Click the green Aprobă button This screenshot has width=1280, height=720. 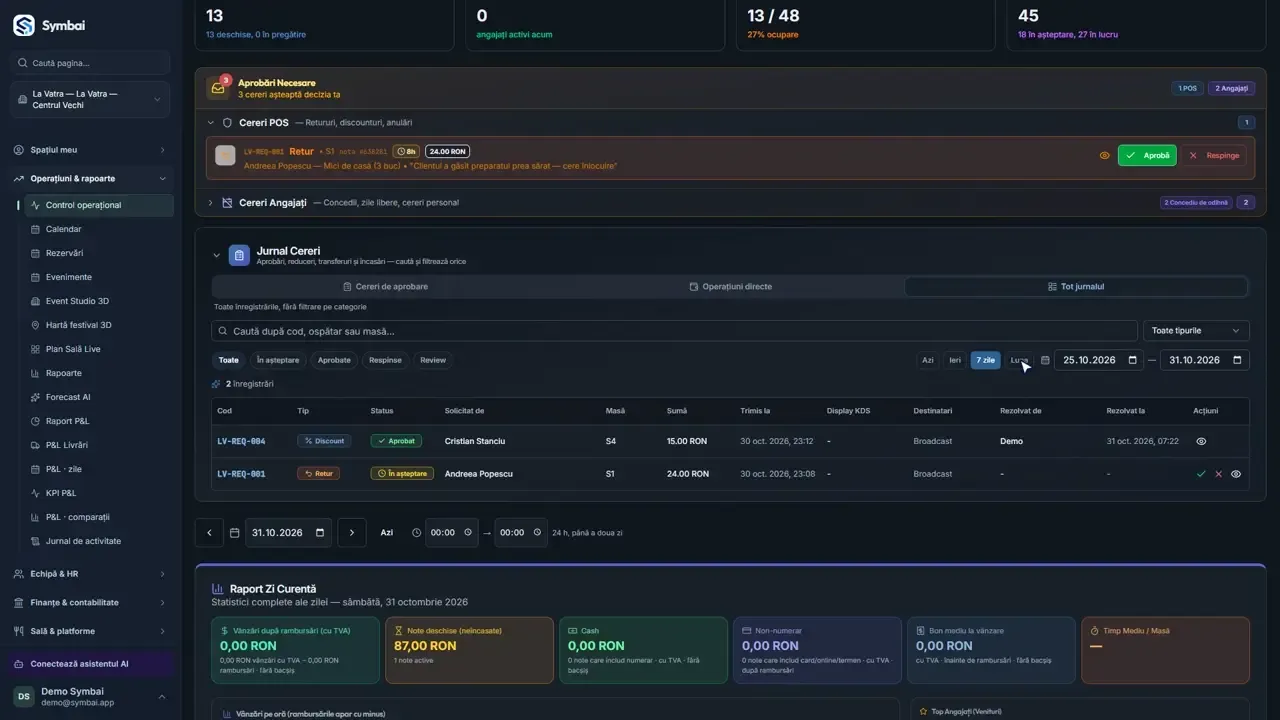click(x=1147, y=156)
